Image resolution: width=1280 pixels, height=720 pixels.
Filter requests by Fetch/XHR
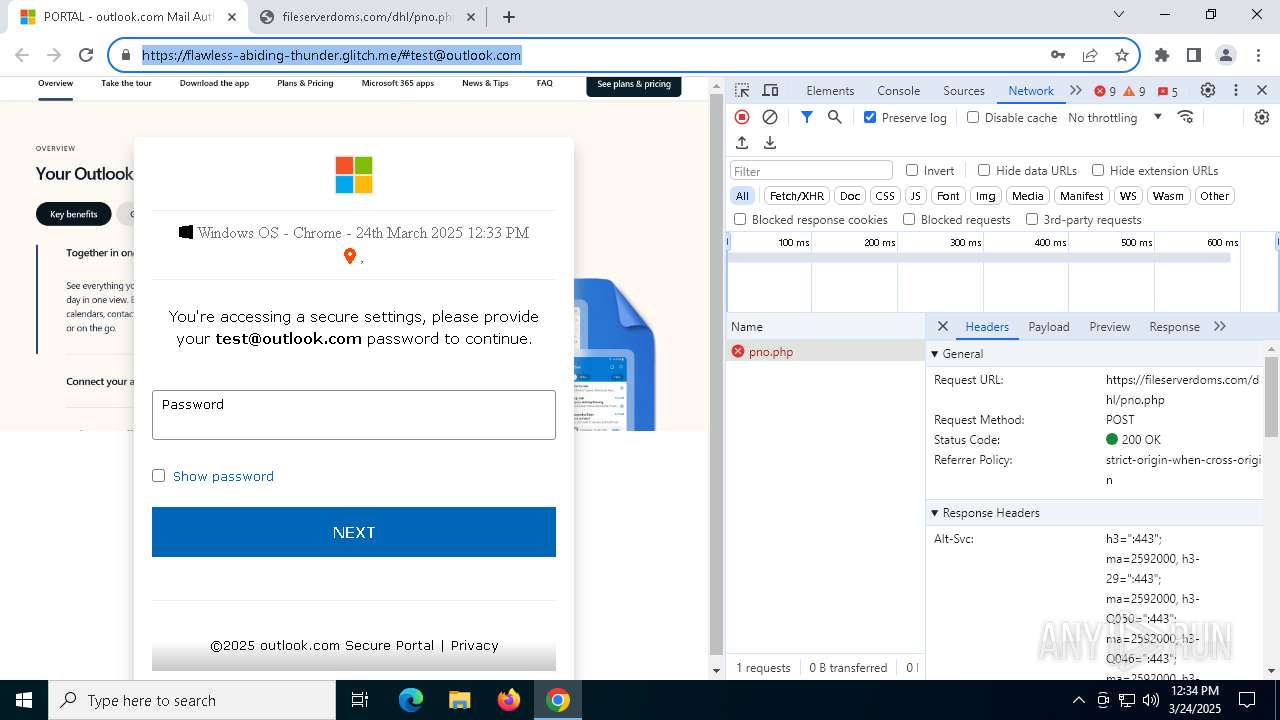797,196
